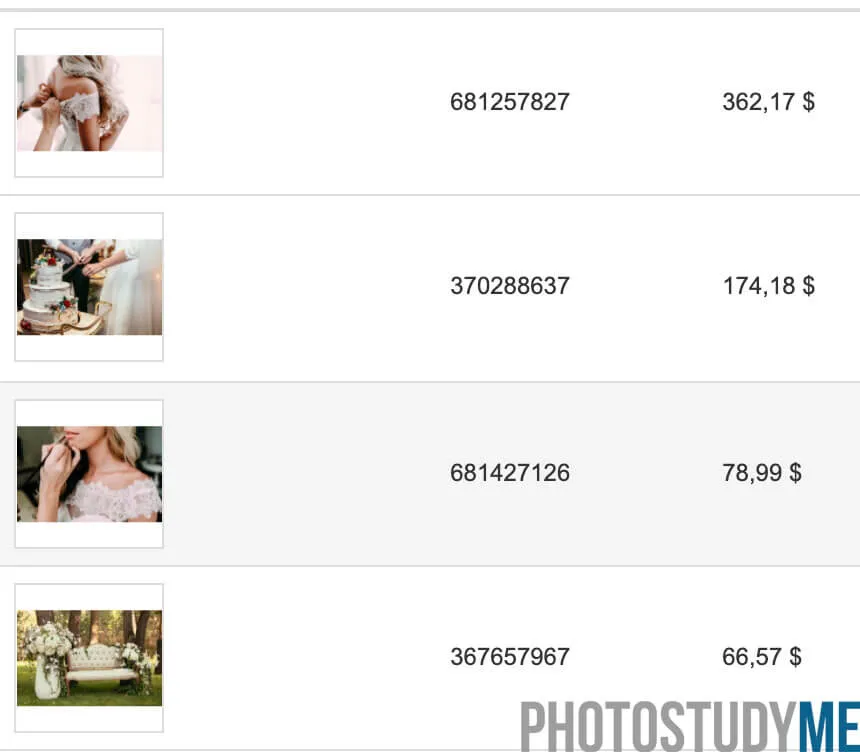Click the dollar sign after 78,99
Screen dimensions: 860x752
(x=795, y=473)
